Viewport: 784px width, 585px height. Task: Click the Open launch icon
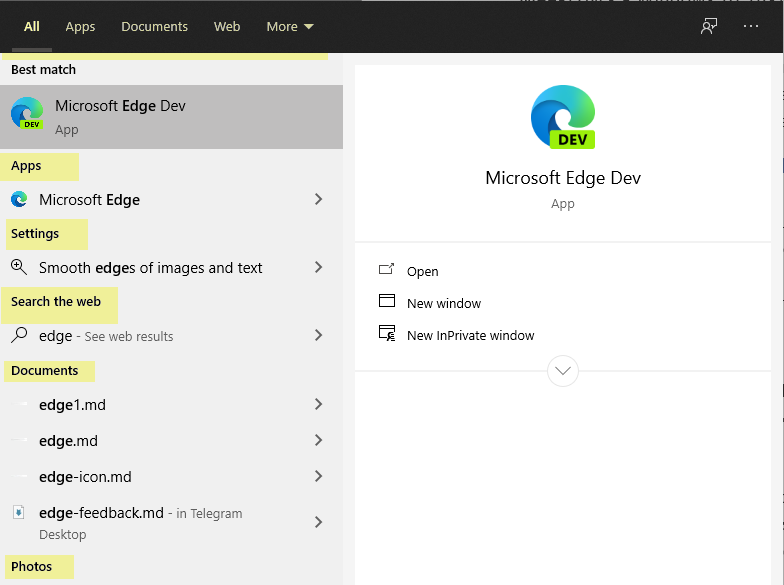click(386, 270)
